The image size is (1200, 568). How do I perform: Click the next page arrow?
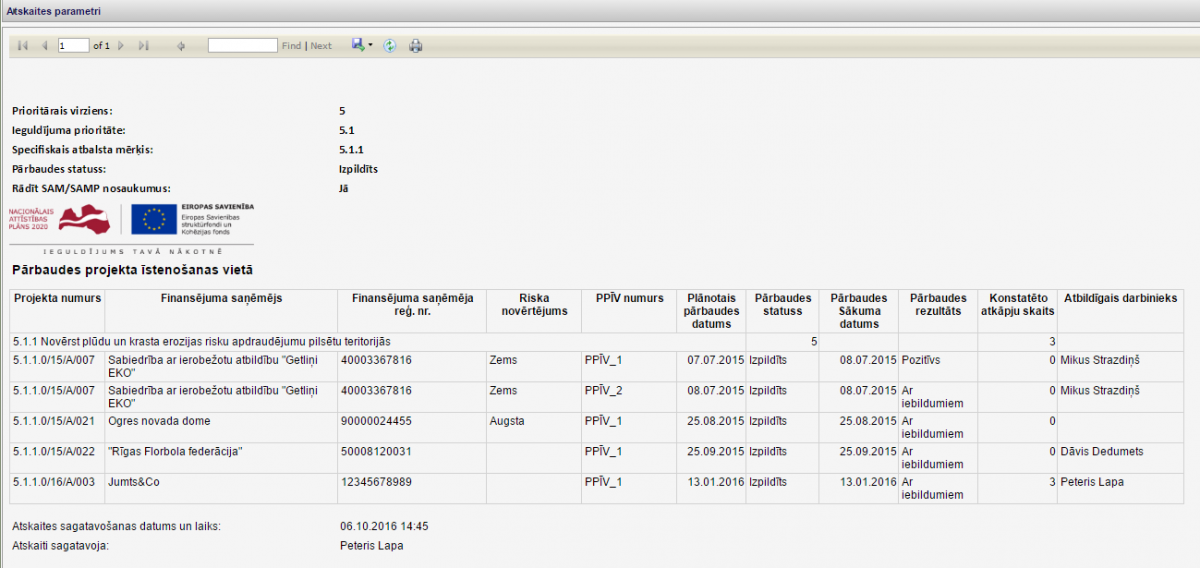(121, 46)
